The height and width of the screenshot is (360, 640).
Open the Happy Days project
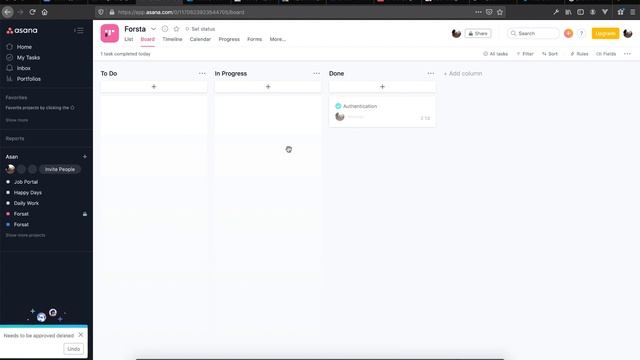pos(28,193)
